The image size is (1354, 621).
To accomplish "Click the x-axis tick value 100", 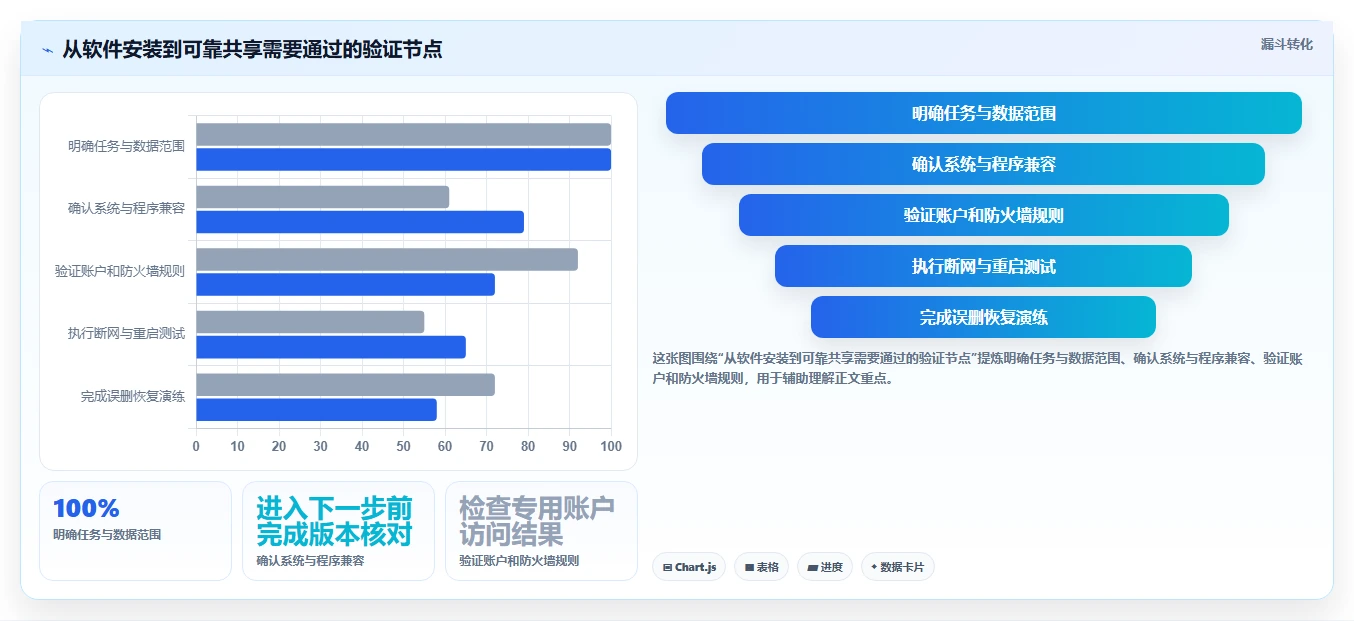I will tap(611, 446).
